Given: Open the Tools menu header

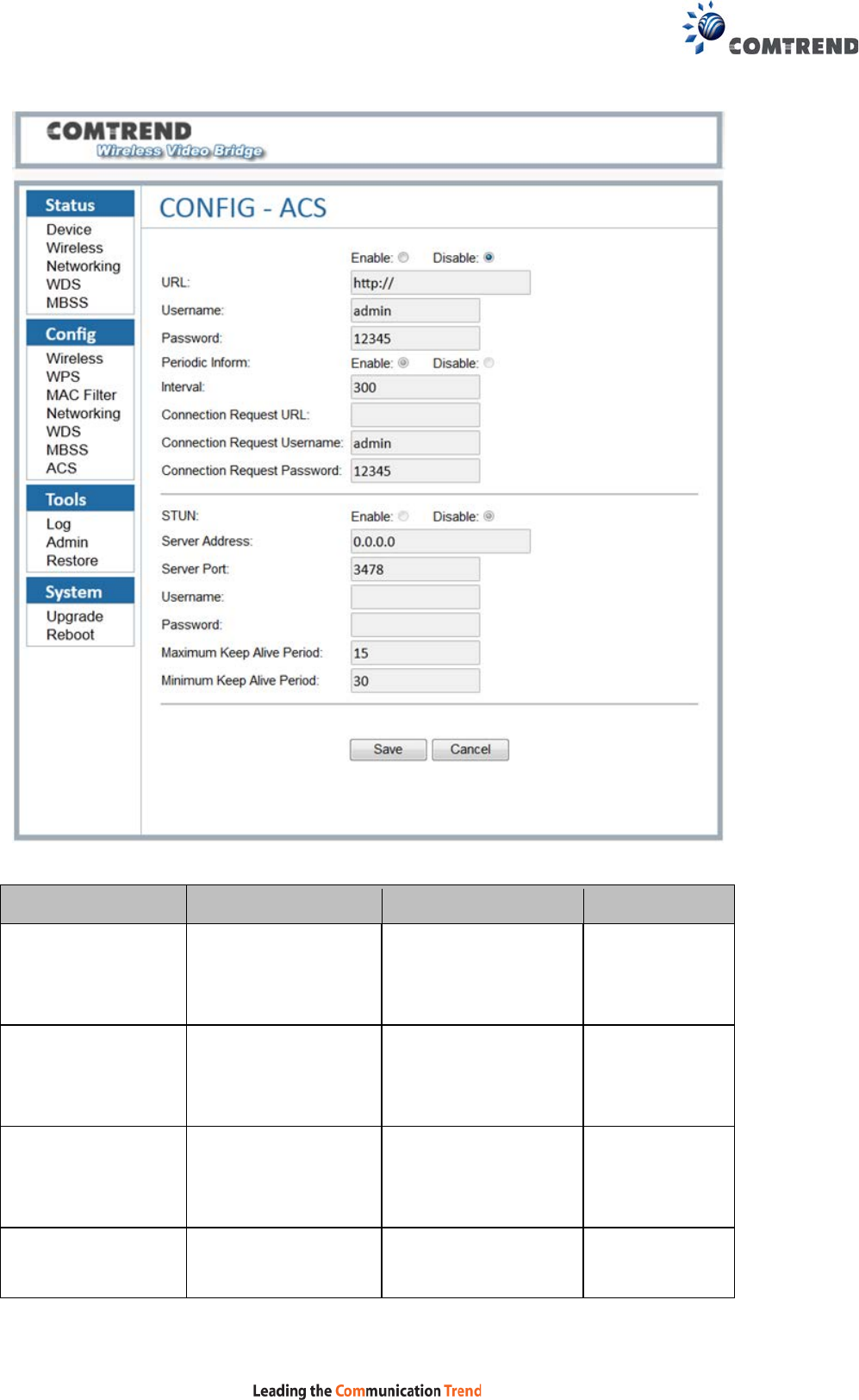Looking at the screenshot, I should tap(80, 499).
